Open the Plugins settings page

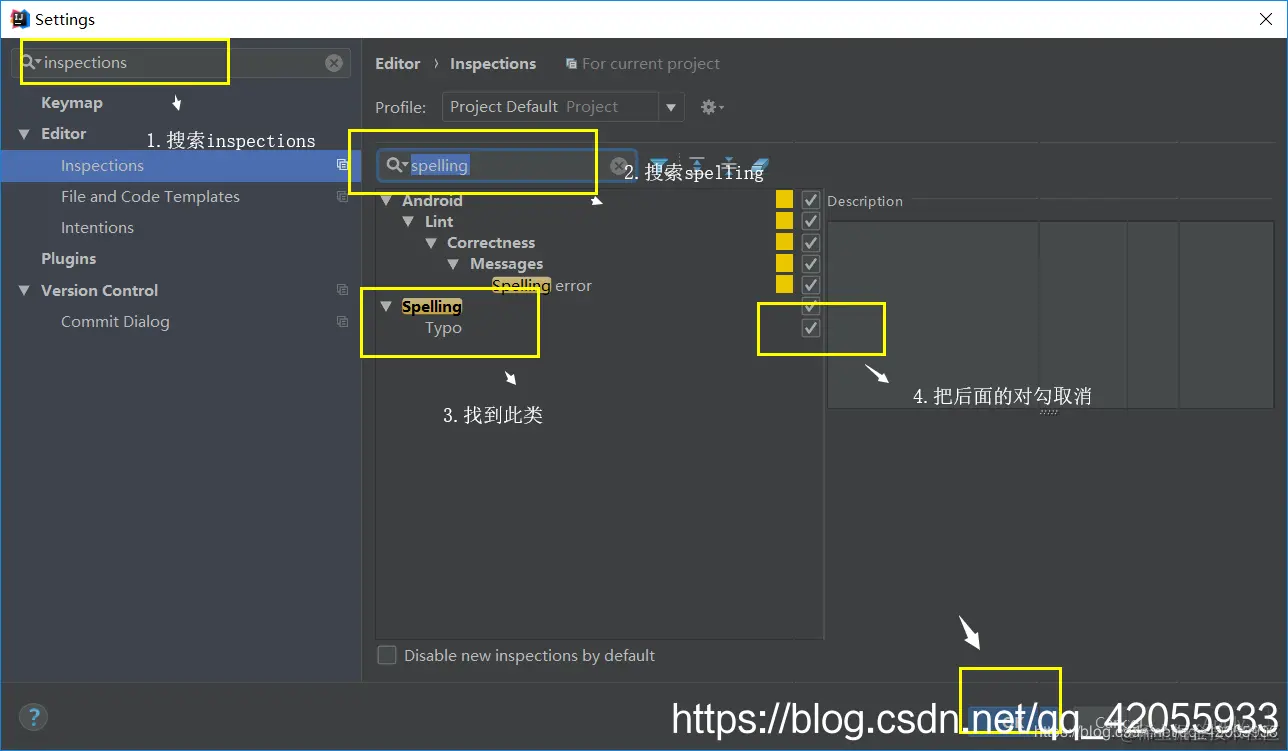[x=68, y=258]
